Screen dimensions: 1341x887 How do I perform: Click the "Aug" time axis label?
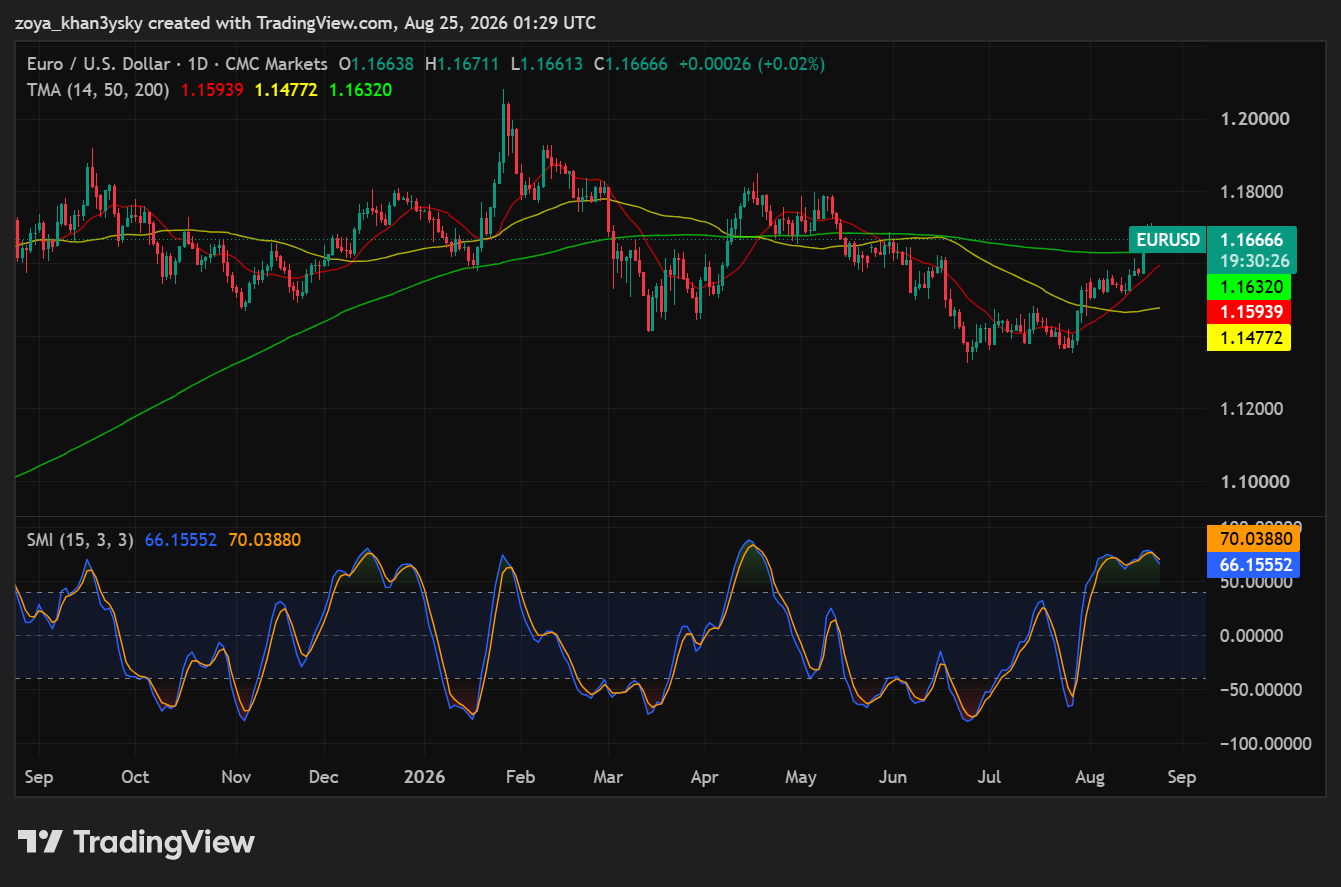pyautogui.click(x=1089, y=777)
